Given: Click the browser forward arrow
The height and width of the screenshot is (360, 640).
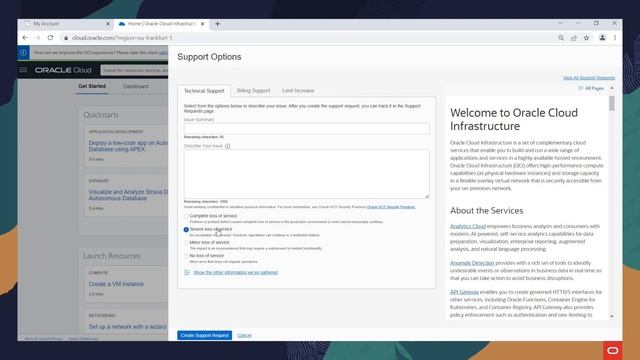Looking at the screenshot, I should 38,38.
